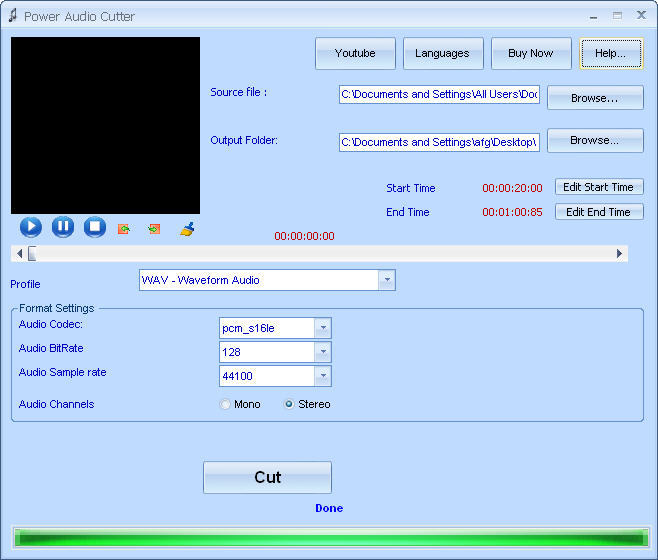Screen dimensions: 658x560
Task: Click the Done status text
Action: (329, 508)
